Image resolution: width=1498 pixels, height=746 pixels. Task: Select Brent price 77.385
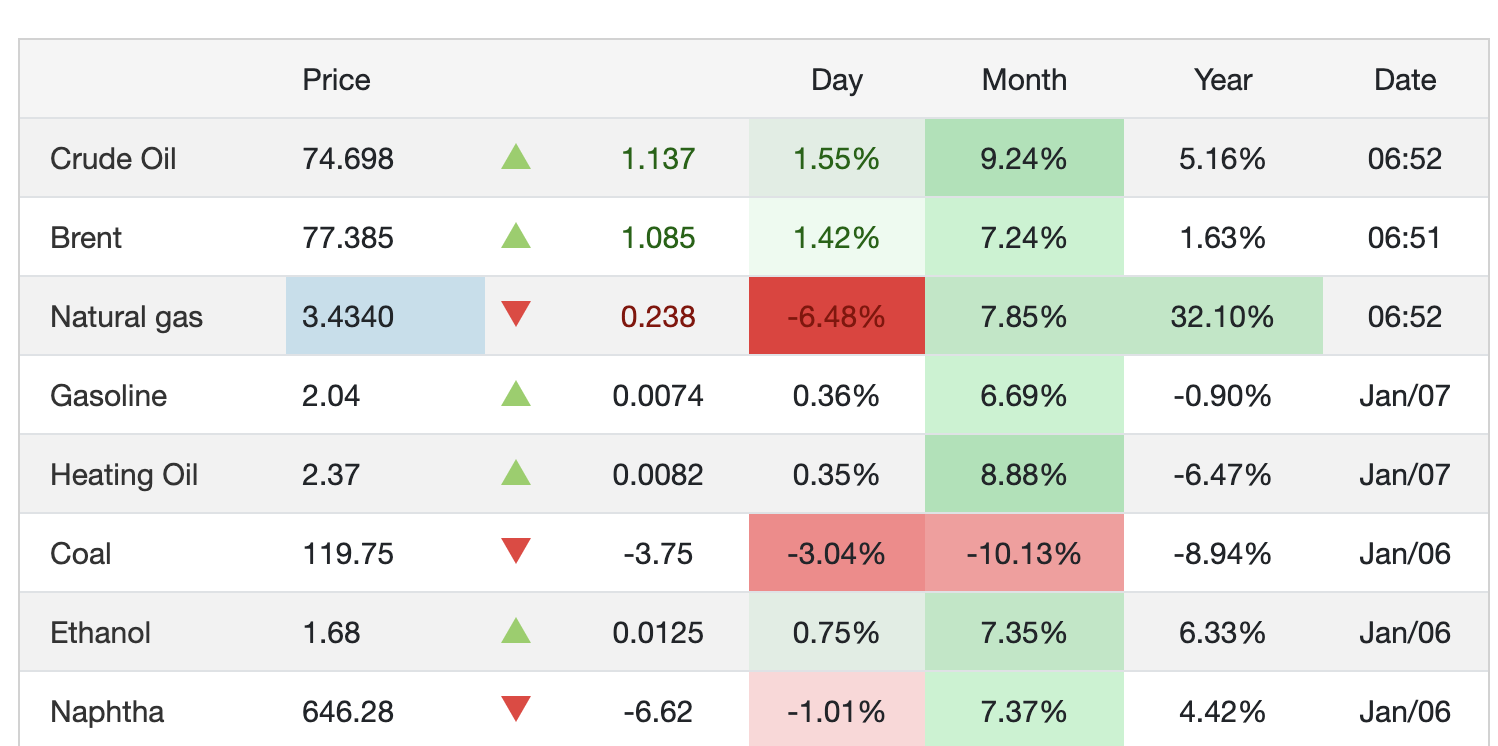348,238
